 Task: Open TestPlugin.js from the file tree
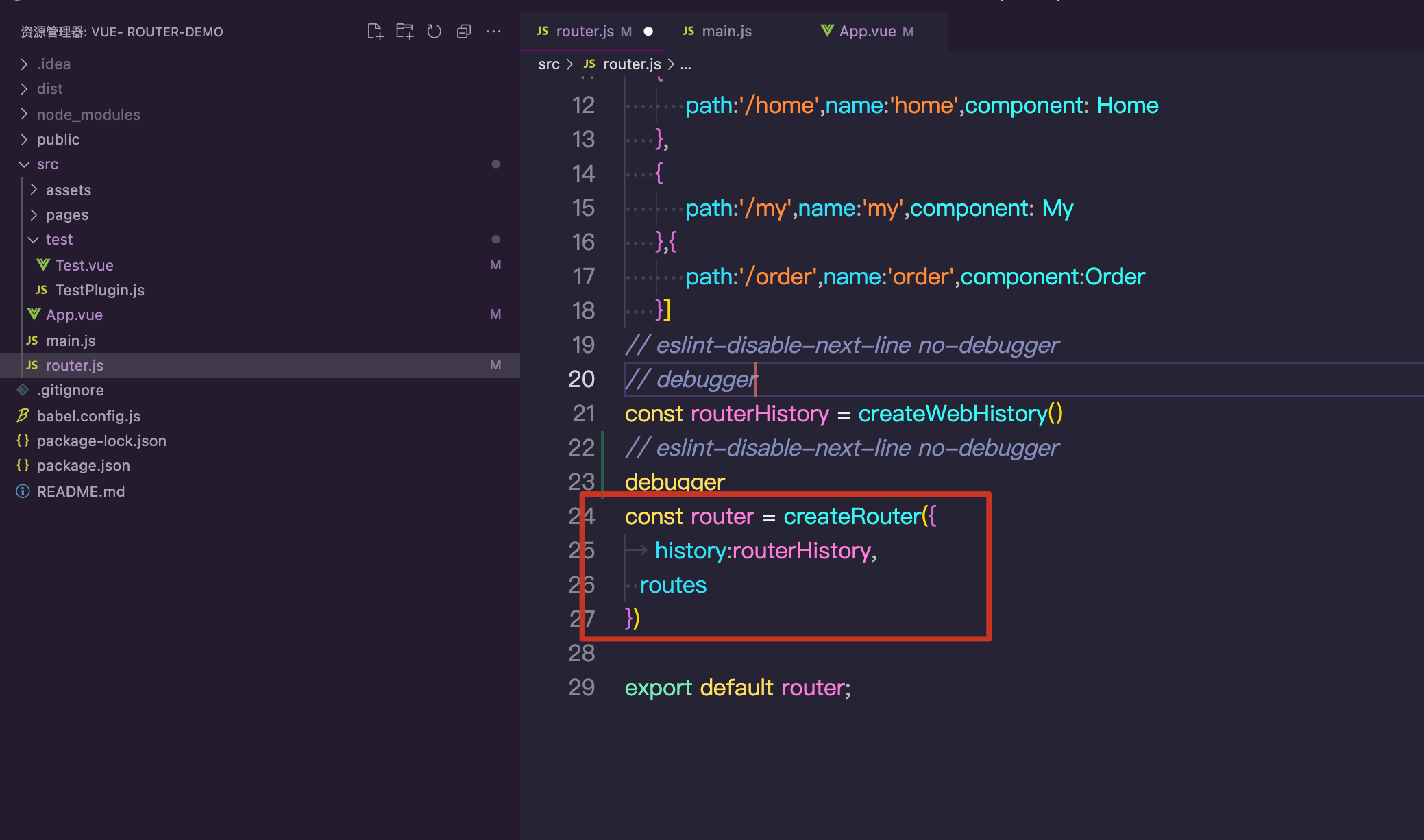pos(99,290)
